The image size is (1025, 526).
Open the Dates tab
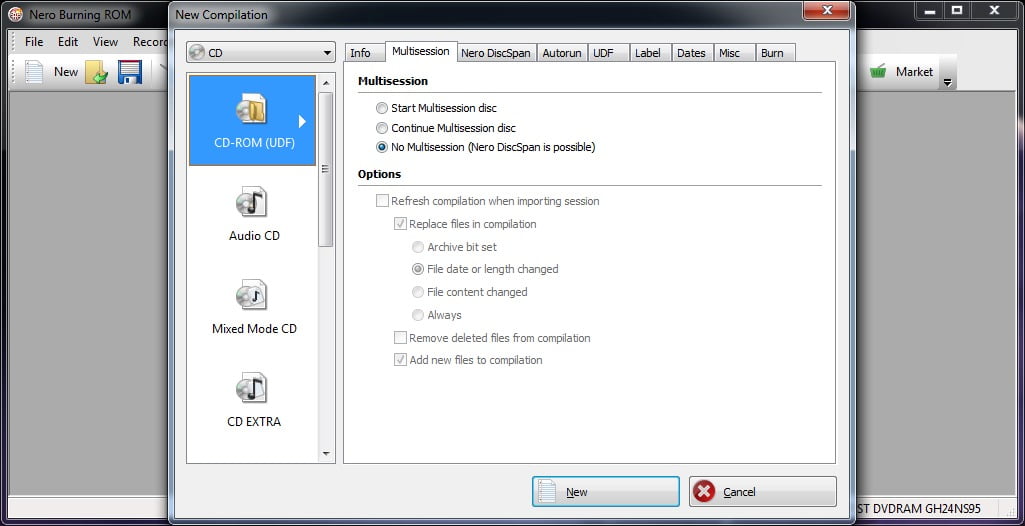tap(691, 54)
